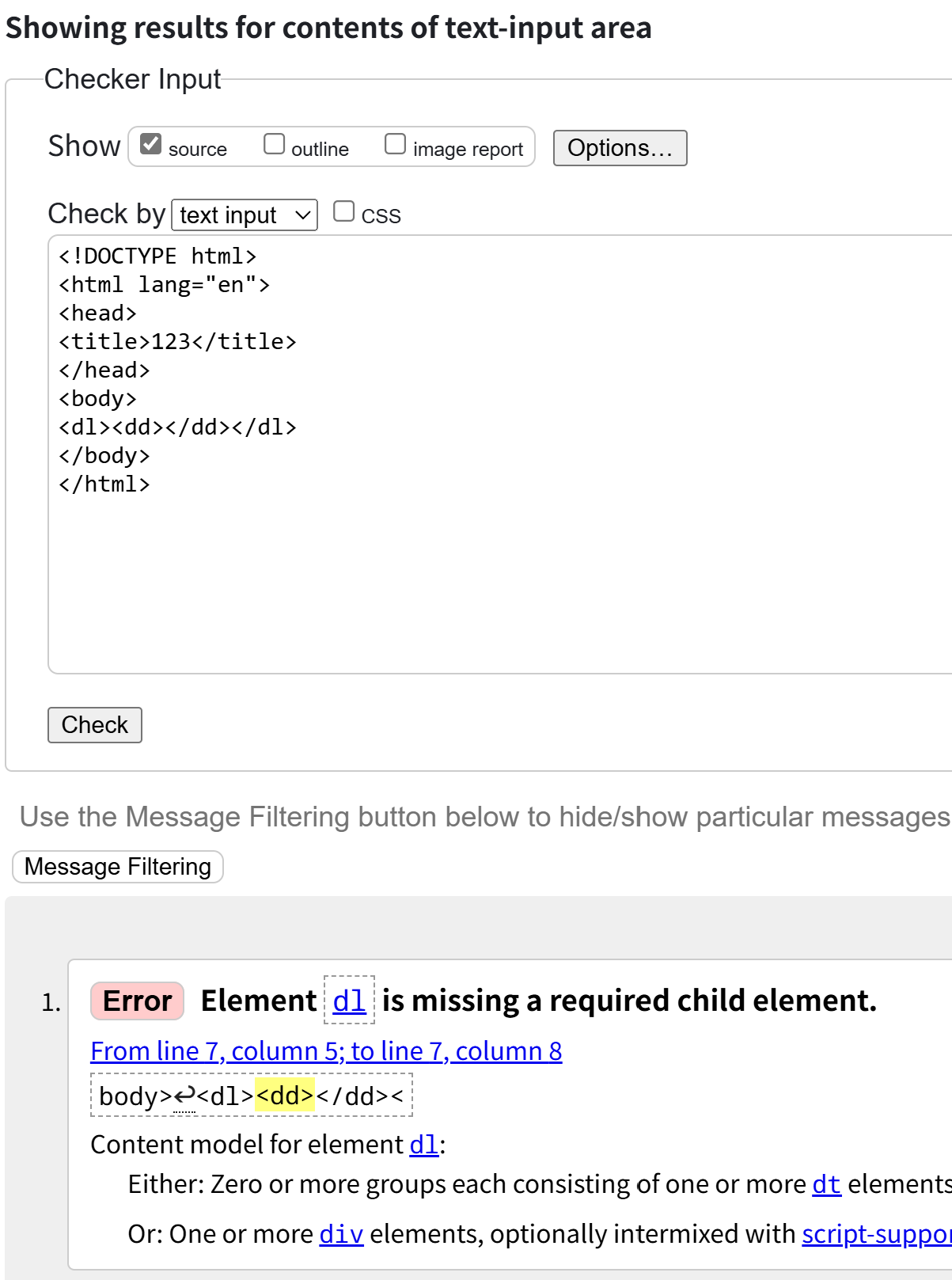Enable the image report checkbox
Screen dimensions: 952x1280
(395, 144)
